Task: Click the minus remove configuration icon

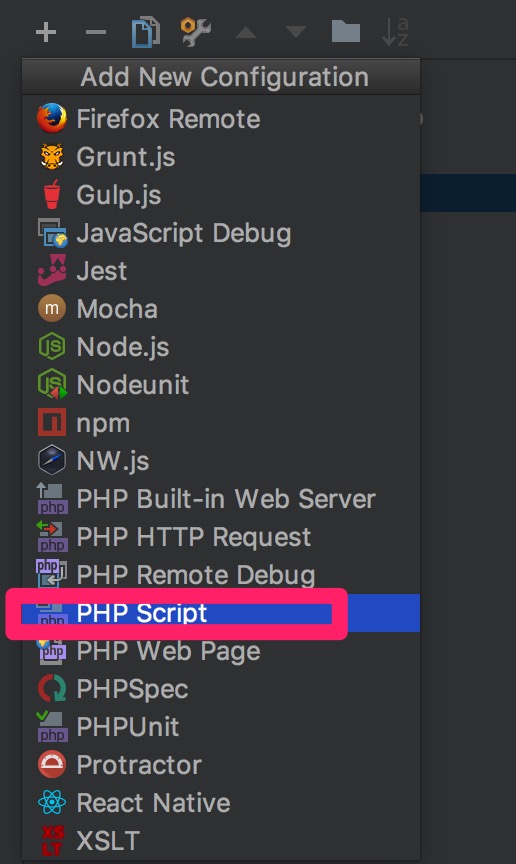Action: click(x=96, y=32)
